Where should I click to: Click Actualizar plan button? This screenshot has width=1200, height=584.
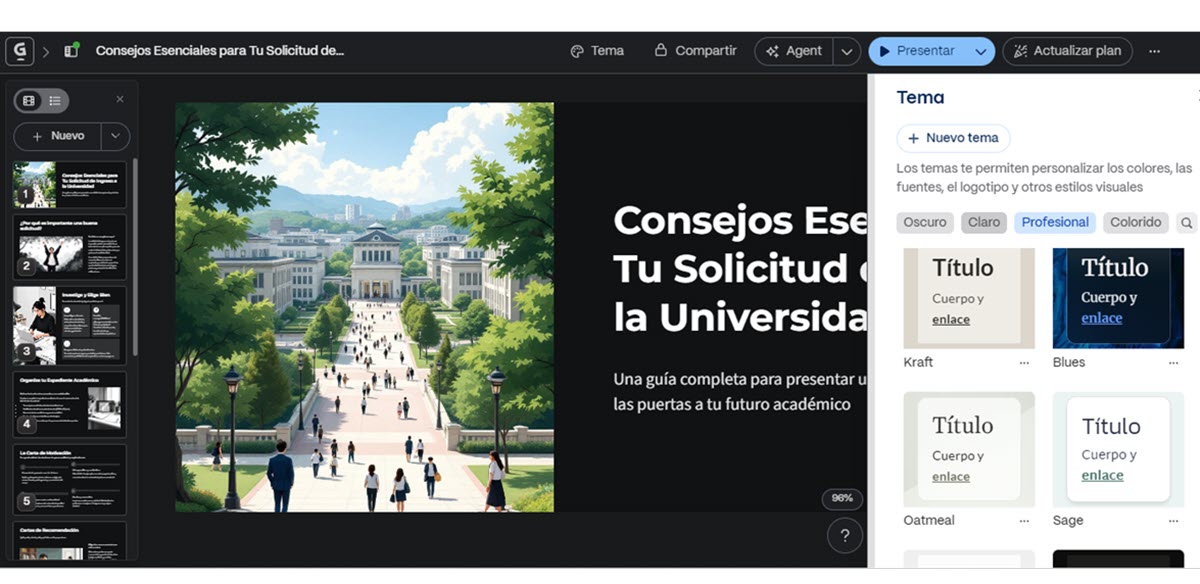tap(1067, 51)
